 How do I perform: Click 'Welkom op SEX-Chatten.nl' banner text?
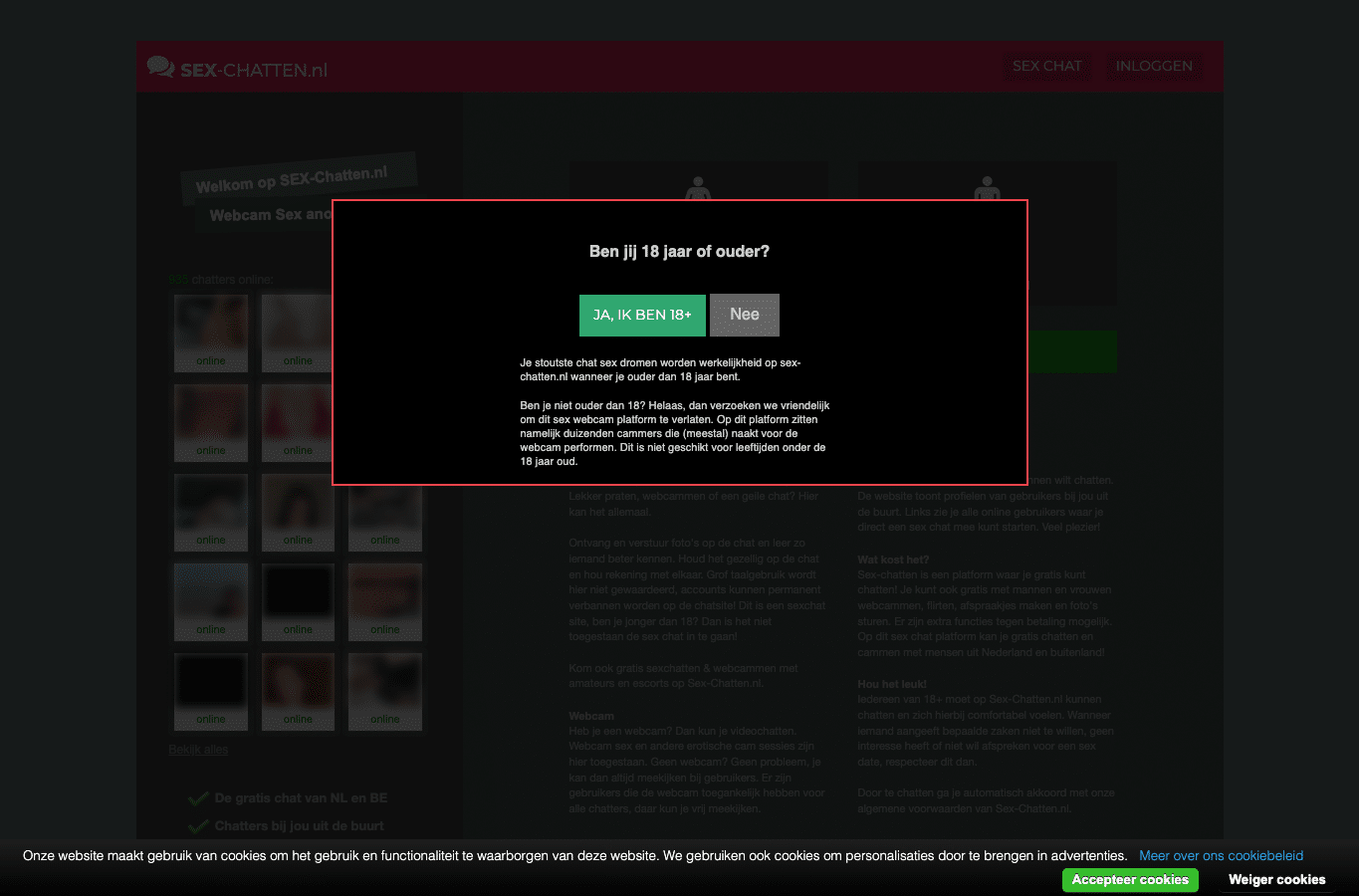click(x=292, y=179)
